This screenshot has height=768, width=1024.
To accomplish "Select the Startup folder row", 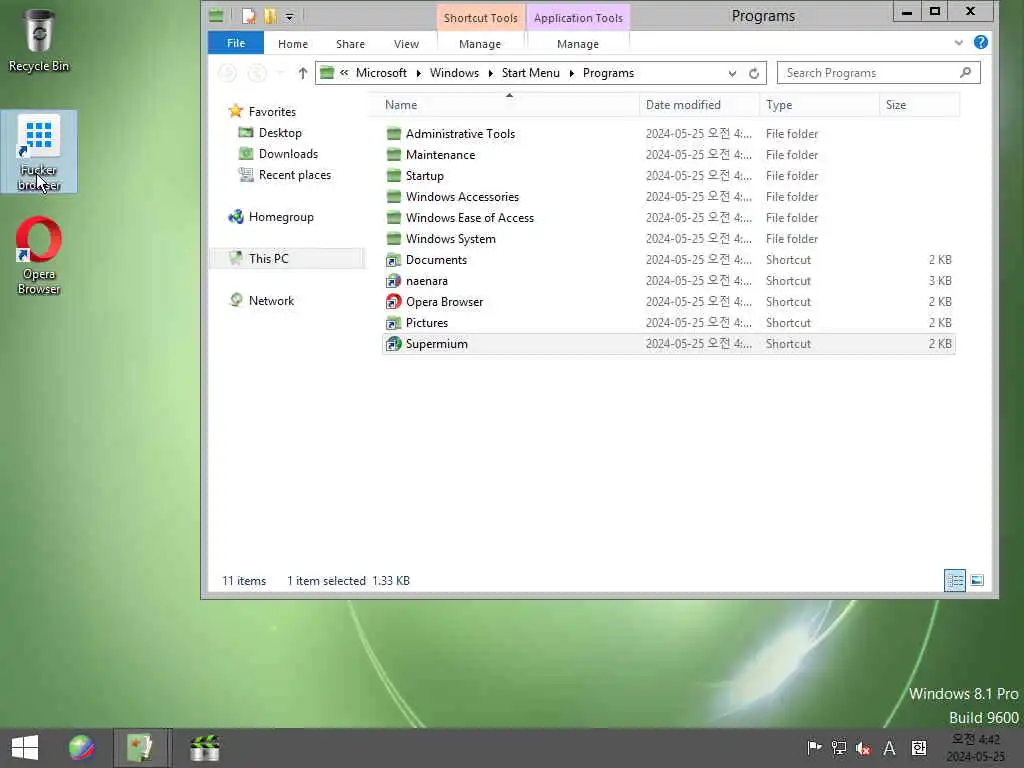I will coord(668,176).
